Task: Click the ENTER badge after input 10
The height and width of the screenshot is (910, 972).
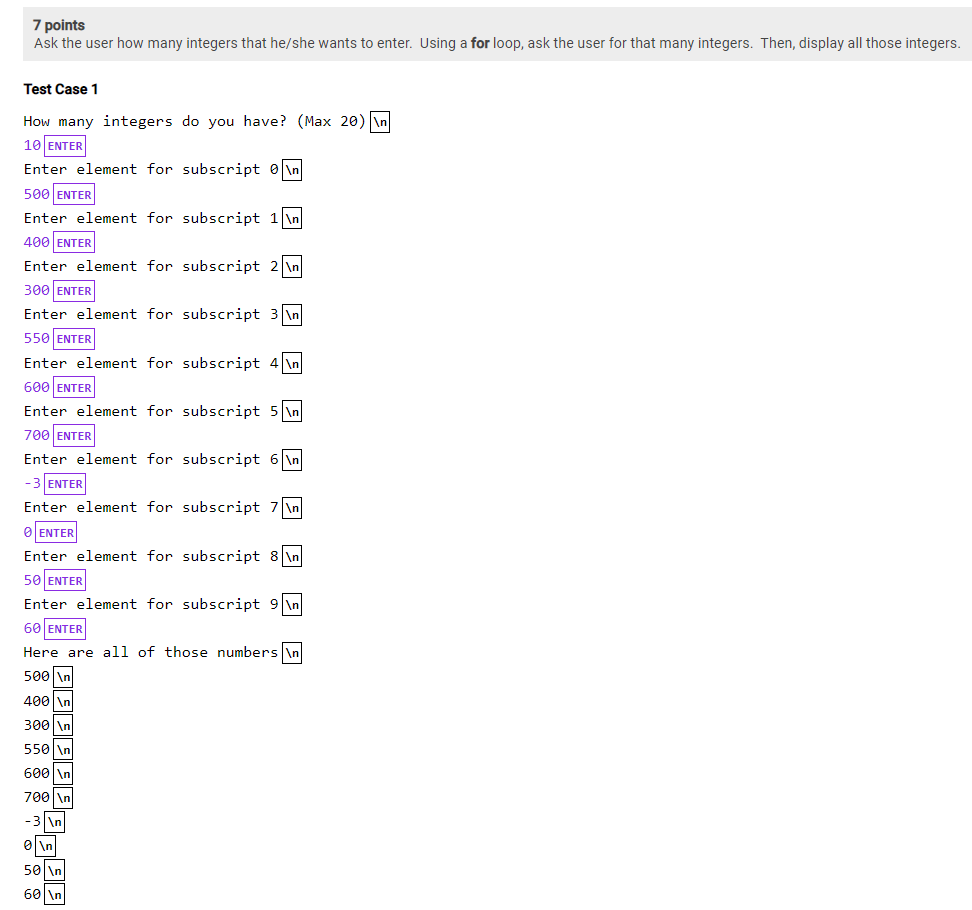Action: [66, 145]
